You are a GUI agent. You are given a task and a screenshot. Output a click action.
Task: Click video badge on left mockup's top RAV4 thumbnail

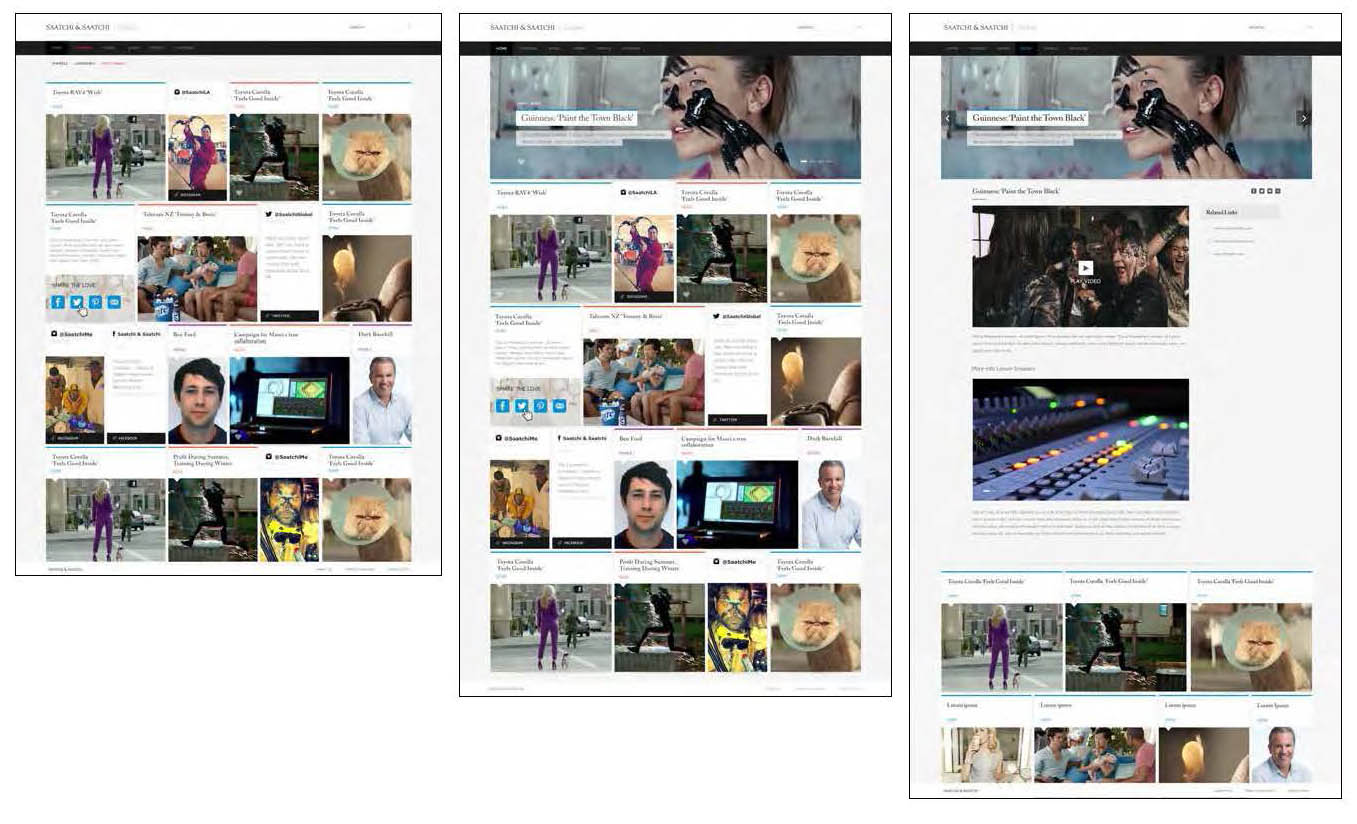132,120
